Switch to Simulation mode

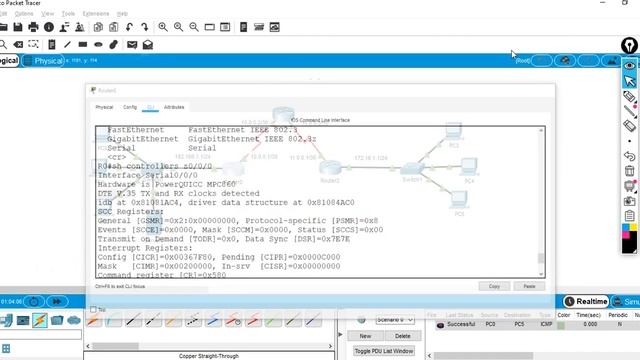[626, 302]
